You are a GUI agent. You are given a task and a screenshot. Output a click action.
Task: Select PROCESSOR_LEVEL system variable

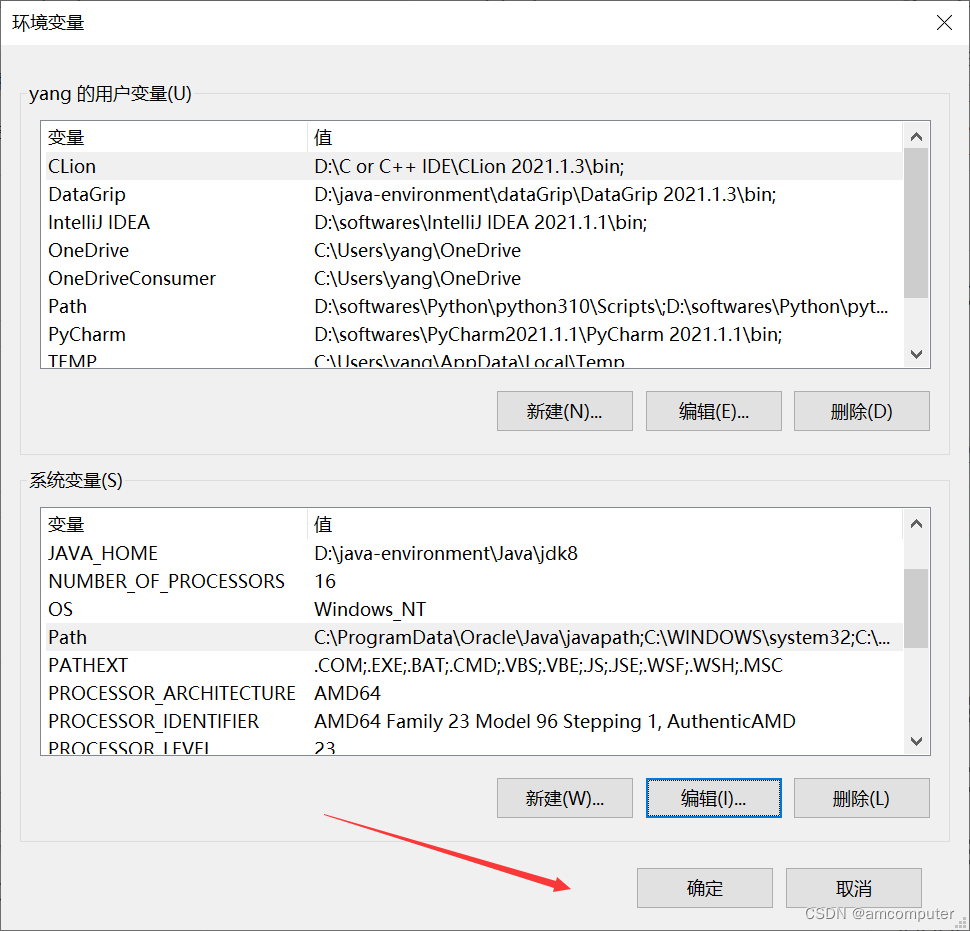click(474, 746)
